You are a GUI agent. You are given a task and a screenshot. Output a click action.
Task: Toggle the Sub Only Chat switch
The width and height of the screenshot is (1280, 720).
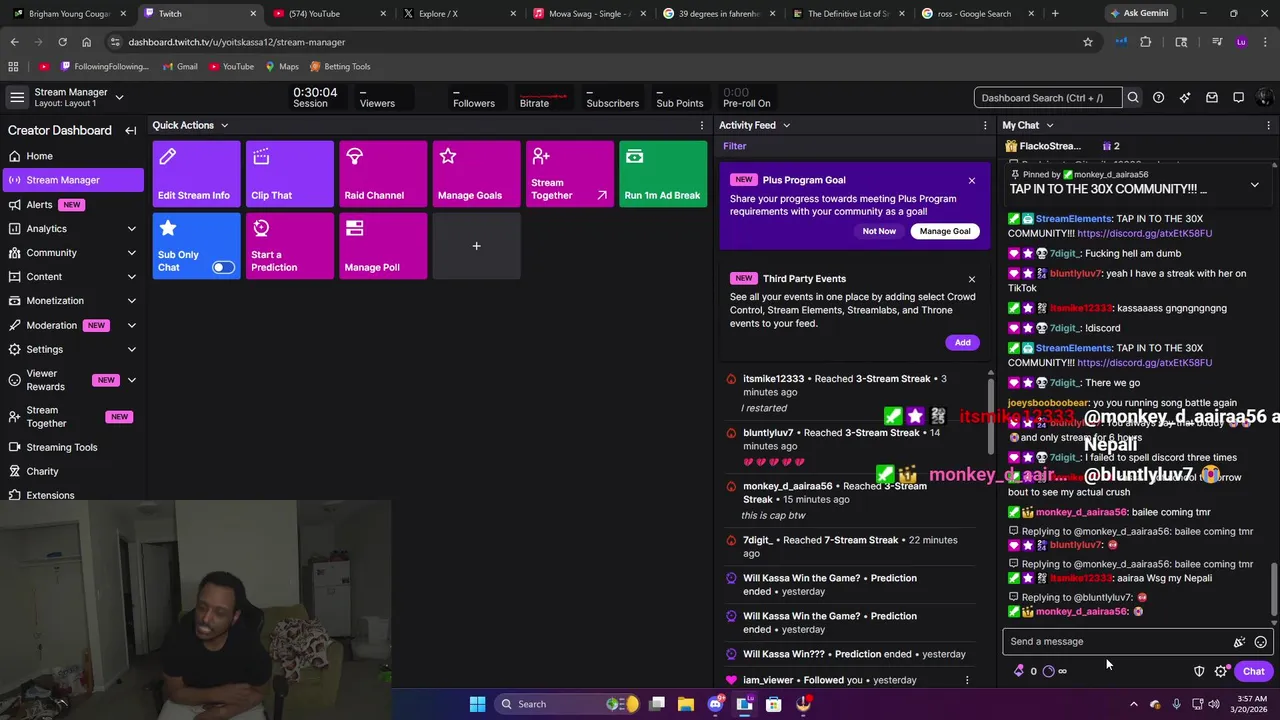pyautogui.click(x=223, y=267)
